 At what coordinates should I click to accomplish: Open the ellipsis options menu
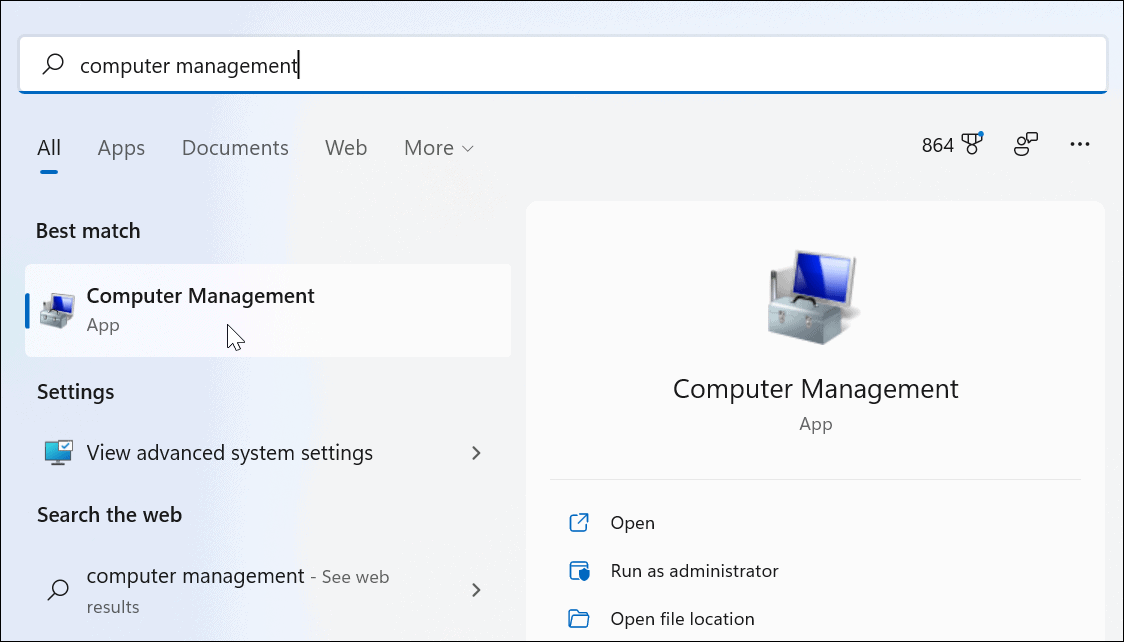tap(1080, 146)
